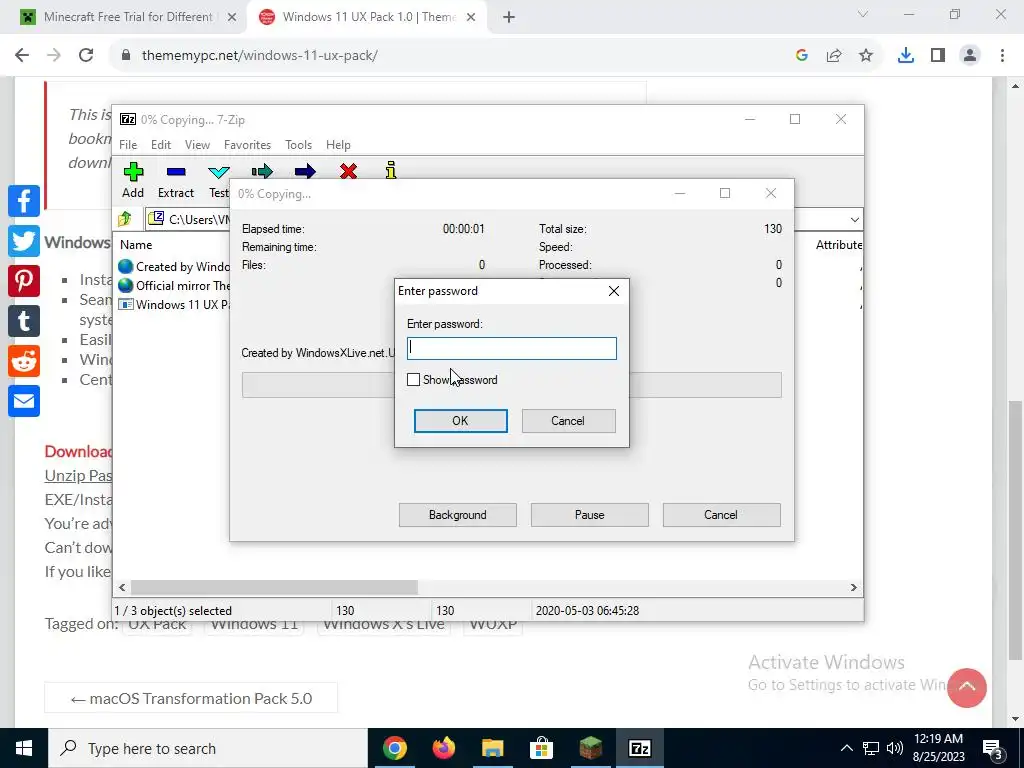The image size is (1024, 768).
Task: Click Cancel in Enter password dialog
Action: [568, 421]
